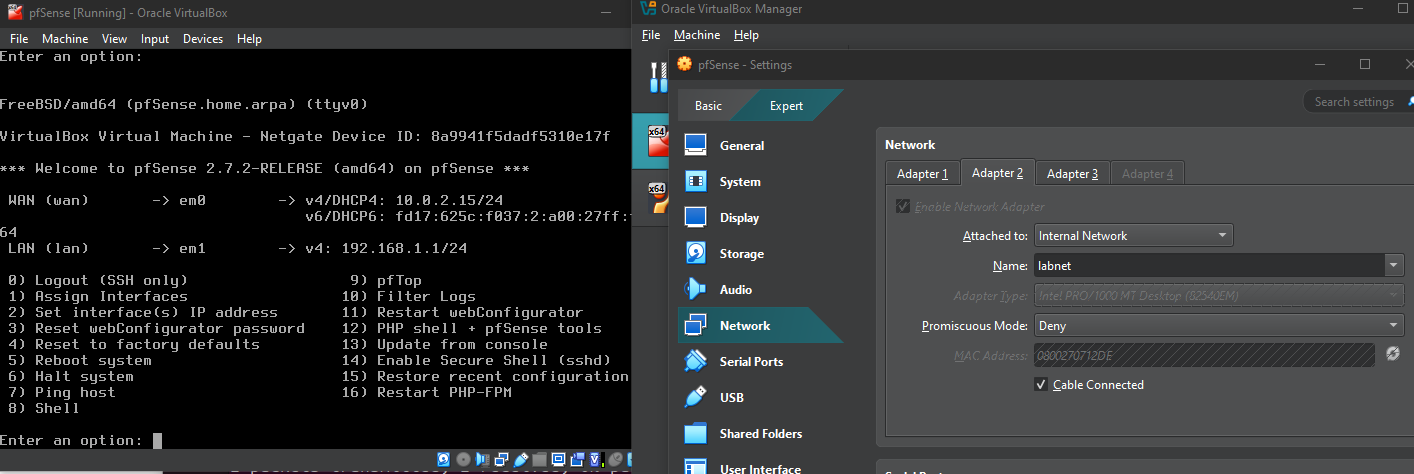Click the labnet network name field

(x=1209, y=266)
